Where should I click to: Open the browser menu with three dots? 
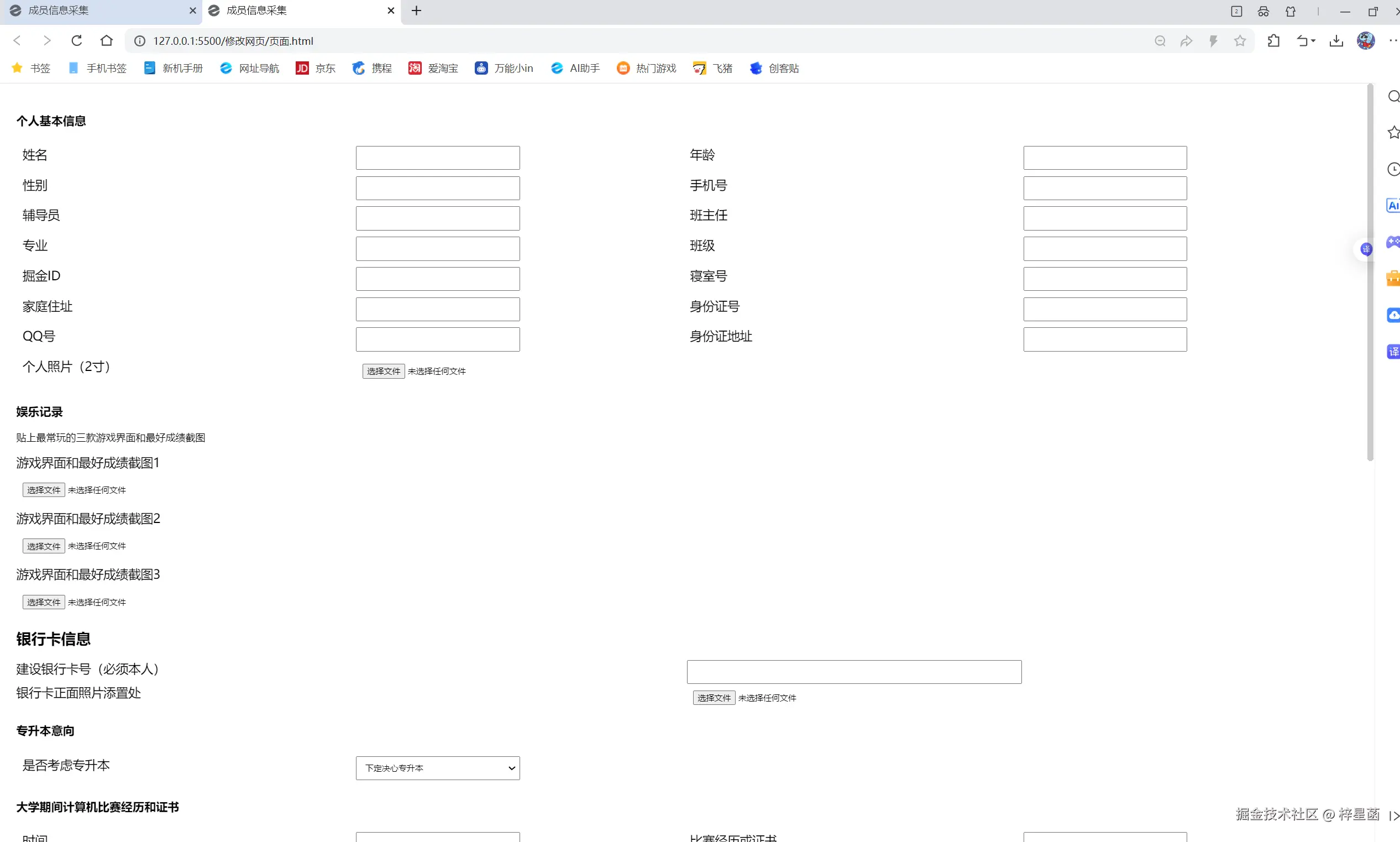(1393, 40)
